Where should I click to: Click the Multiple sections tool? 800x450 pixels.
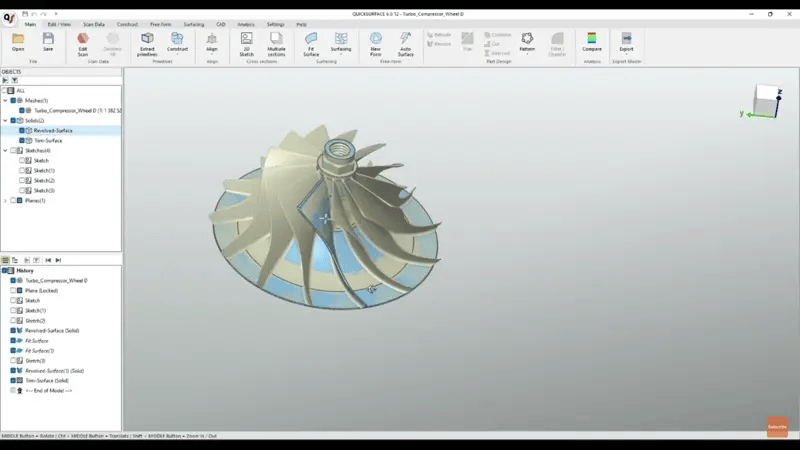click(276, 42)
